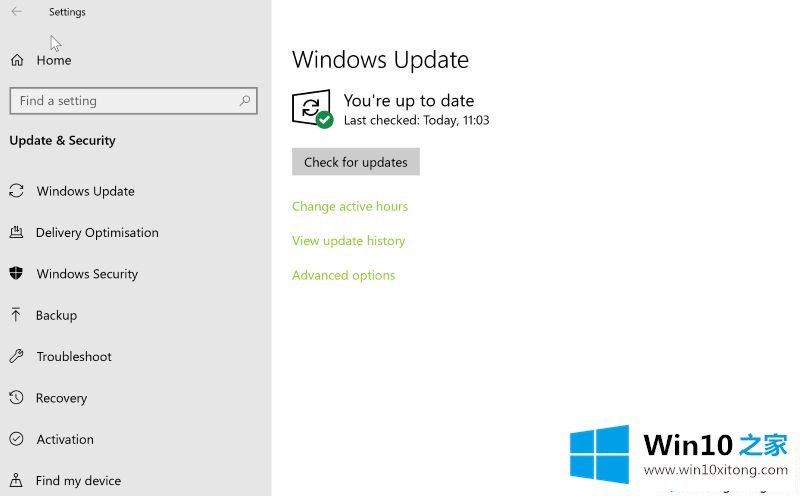
Task: Open the Home settings page icon
Action: pyautogui.click(x=17, y=60)
